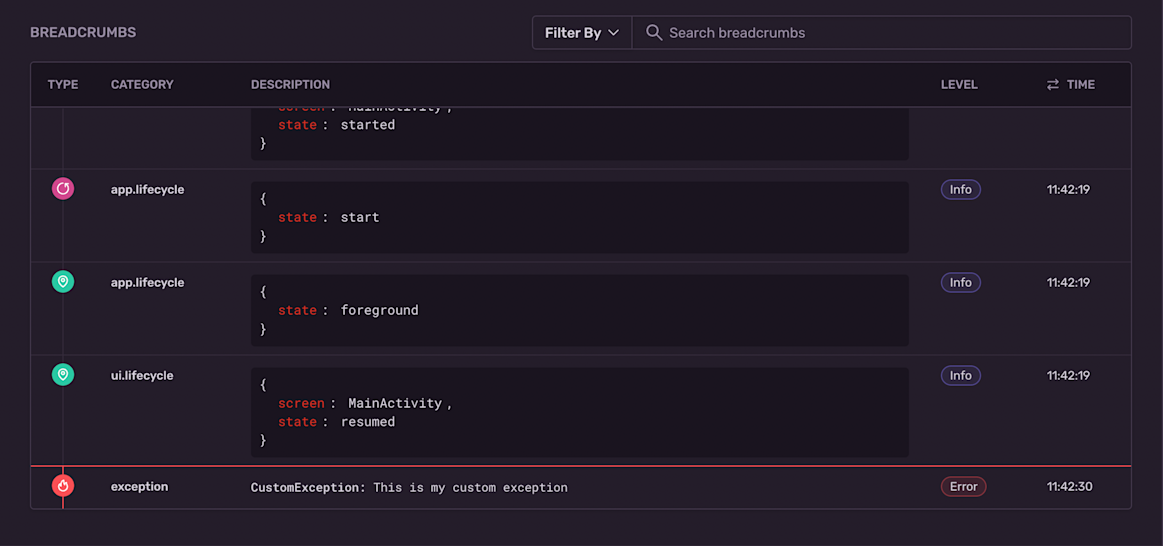Viewport: 1163px width, 546px height.
Task: Click the Info badge on foreground row
Action: click(961, 282)
